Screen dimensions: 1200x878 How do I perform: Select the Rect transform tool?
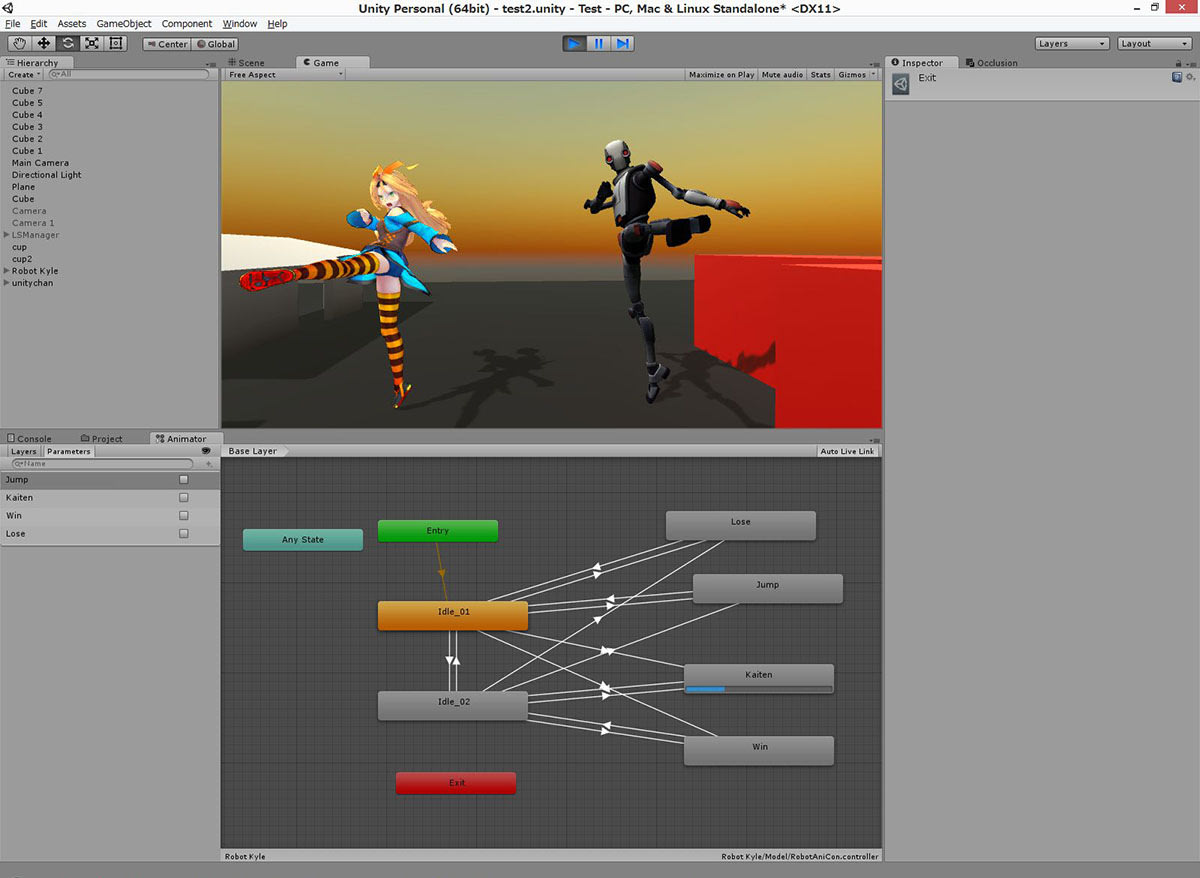[x=116, y=43]
